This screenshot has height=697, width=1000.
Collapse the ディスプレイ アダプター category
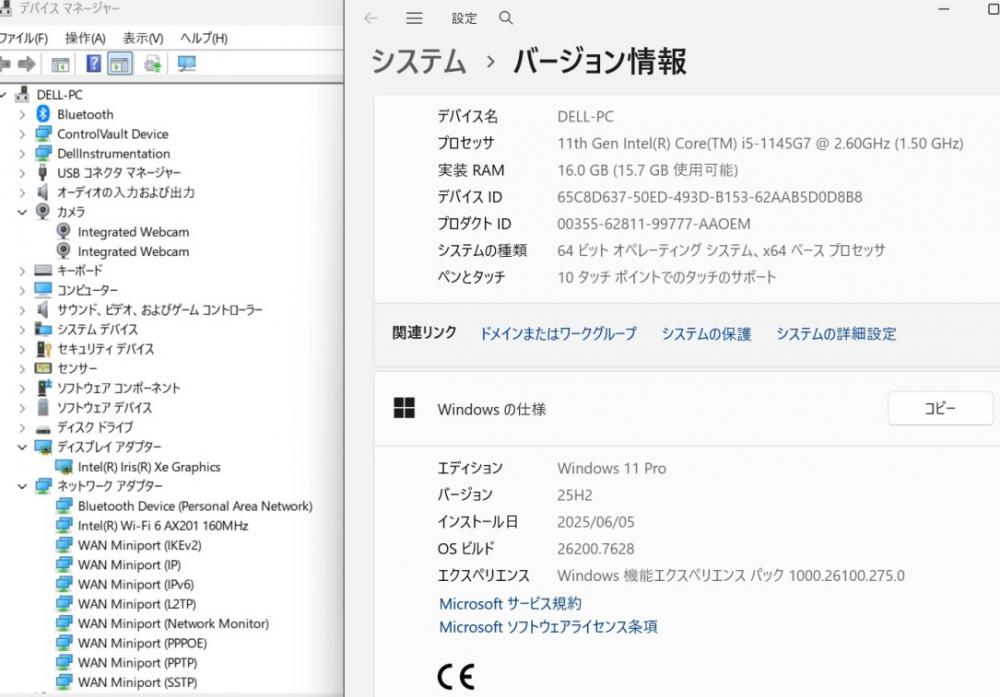coord(22,447)
